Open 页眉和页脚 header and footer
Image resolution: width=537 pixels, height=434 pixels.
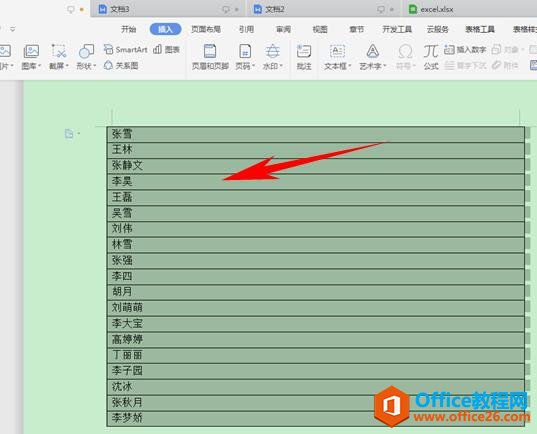(210, 57)
